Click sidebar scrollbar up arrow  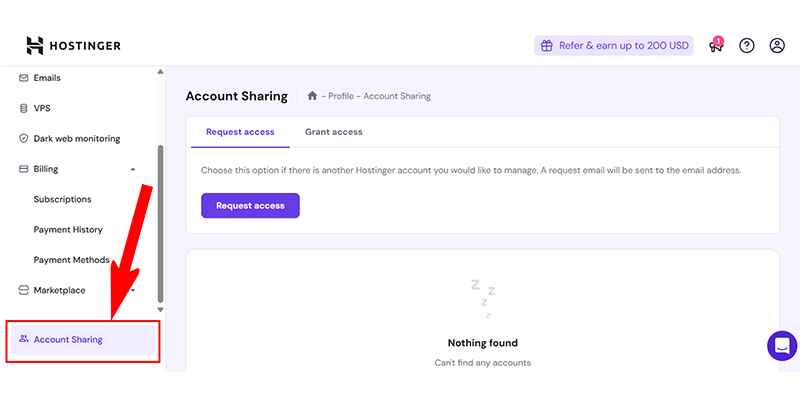pos(160,72)
